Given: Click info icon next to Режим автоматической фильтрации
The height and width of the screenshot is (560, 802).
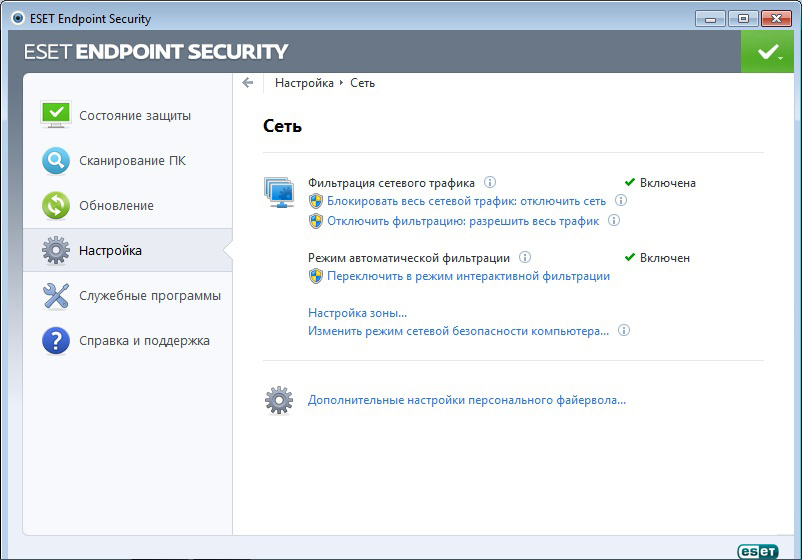Looking at the screenshot, I should coord(525,258).
